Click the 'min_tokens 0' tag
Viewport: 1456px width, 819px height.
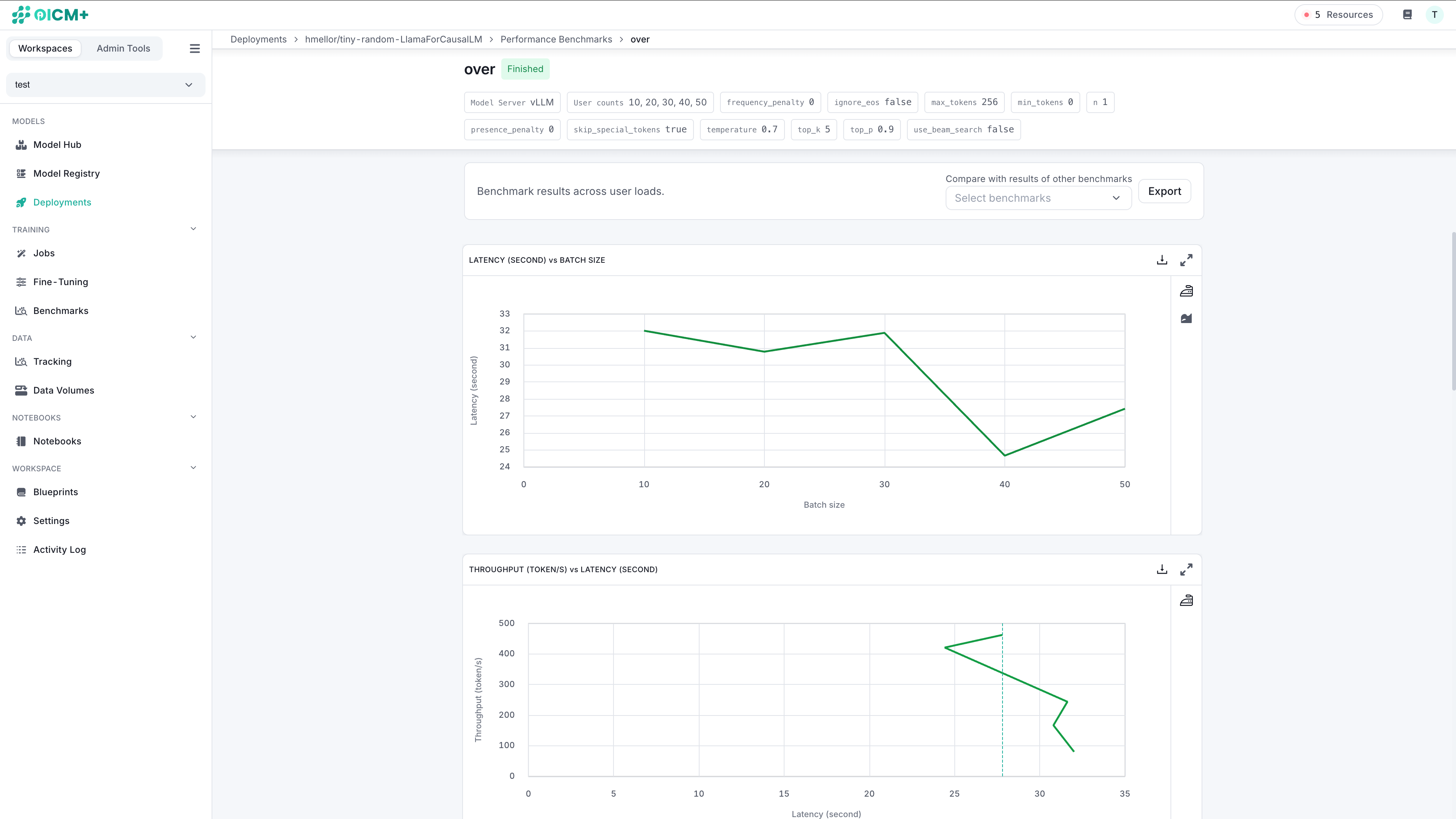coord(1045,102)
